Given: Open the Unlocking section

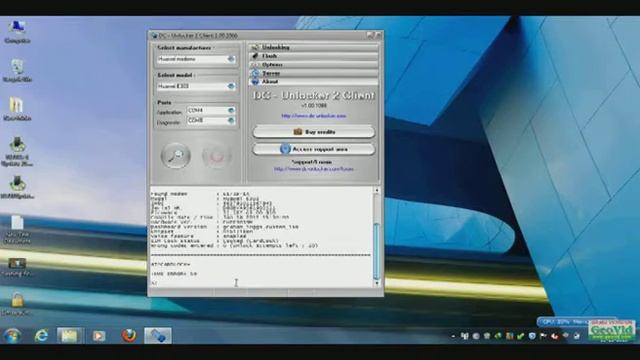Looking at the screenshot, I should (x=313, y=47).
